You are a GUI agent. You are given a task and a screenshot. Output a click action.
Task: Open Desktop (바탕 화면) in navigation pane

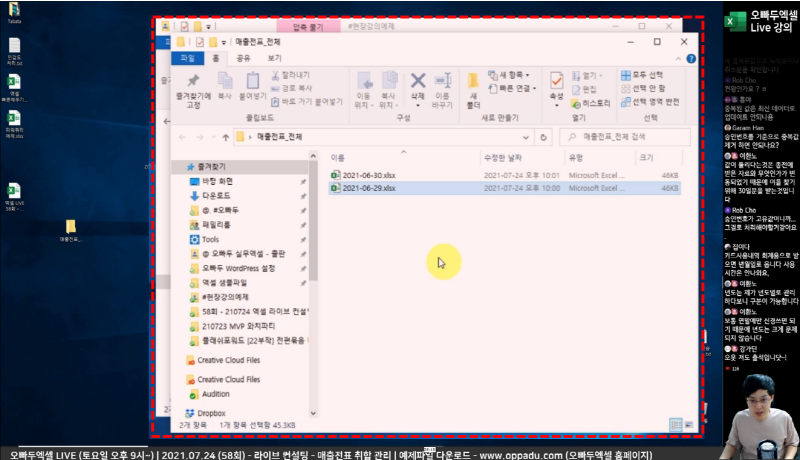pos(217,181)
